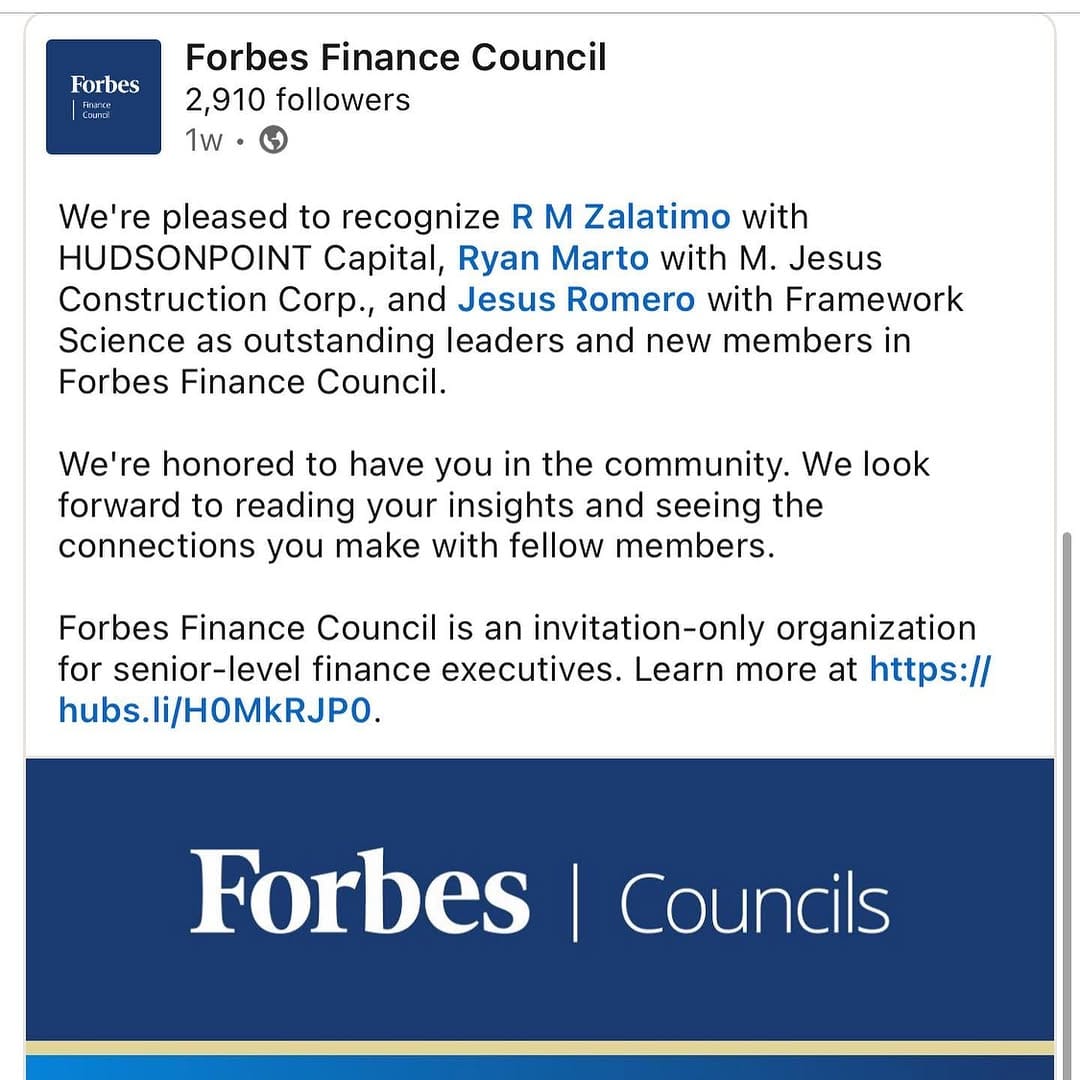Open the Forbes Finance Council page name
This screenshot has height=1080, width=1080.
click(395, 57)
